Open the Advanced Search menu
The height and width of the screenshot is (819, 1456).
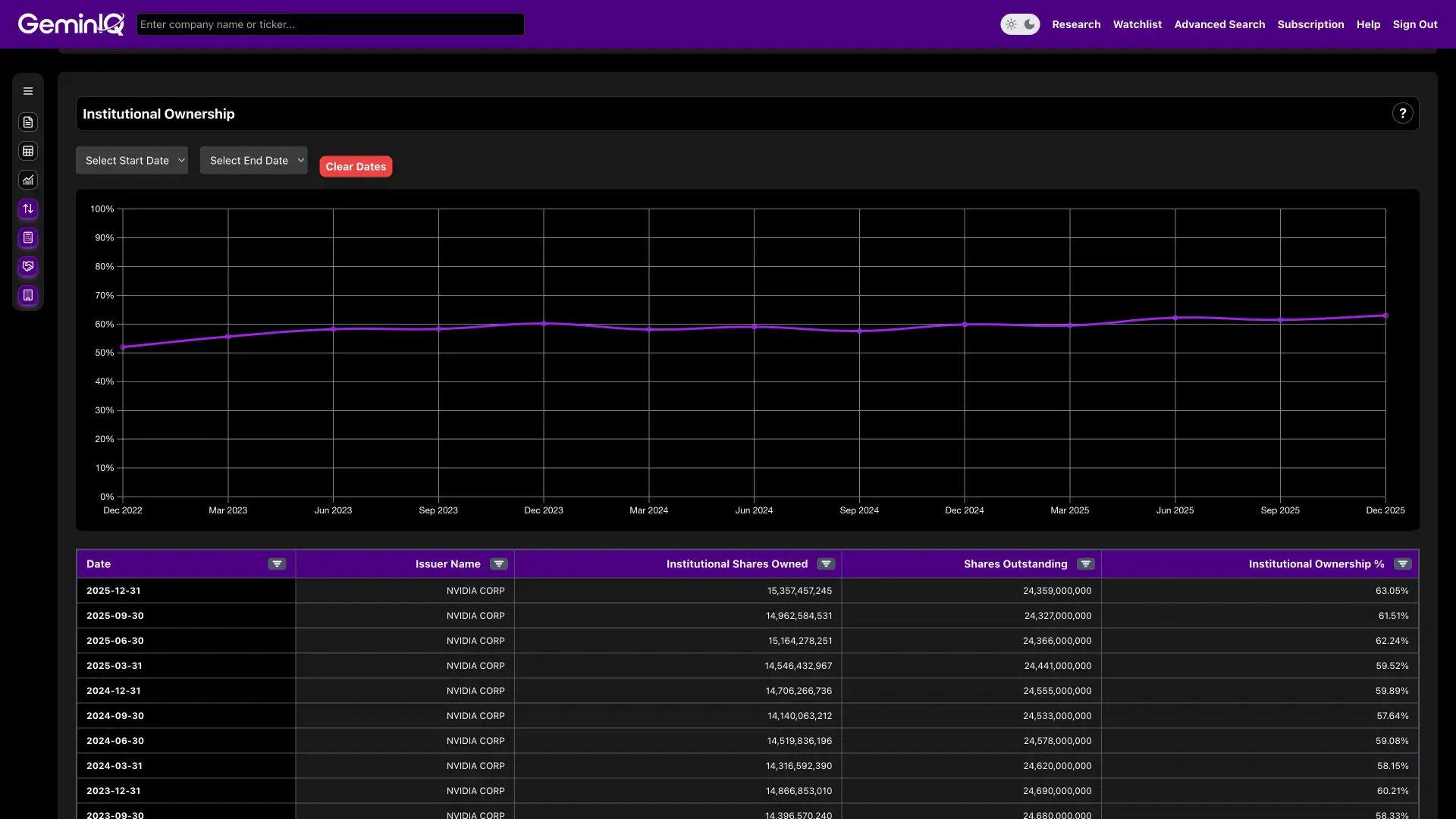[1219, 24]
